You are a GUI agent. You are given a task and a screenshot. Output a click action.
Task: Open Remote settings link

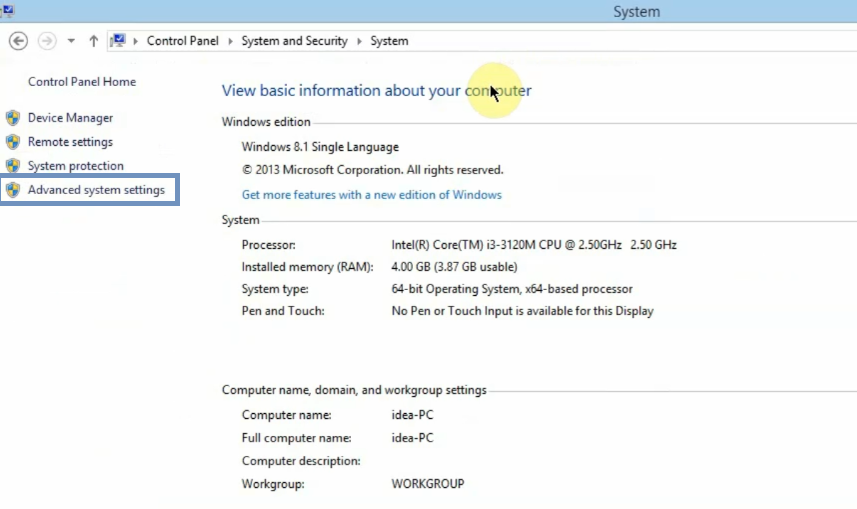[x=71, y=142]
